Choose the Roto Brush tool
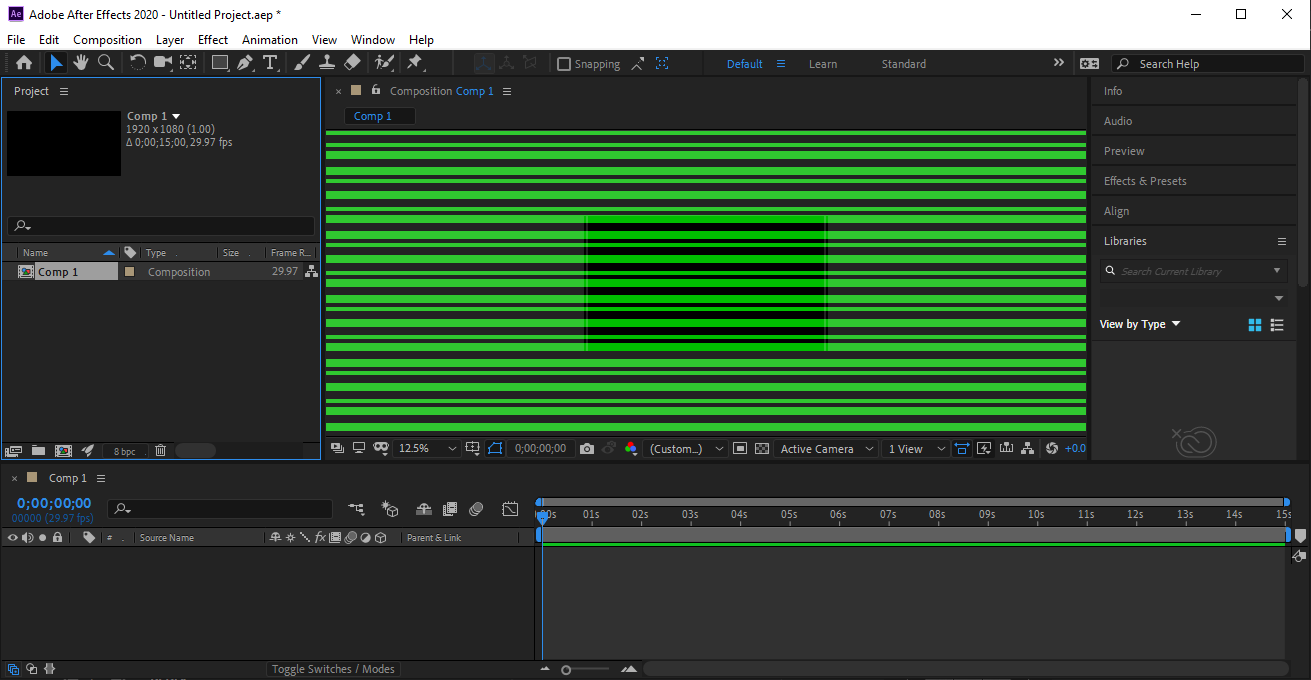Screen dimensions: 1311x680 pos(383,62)
